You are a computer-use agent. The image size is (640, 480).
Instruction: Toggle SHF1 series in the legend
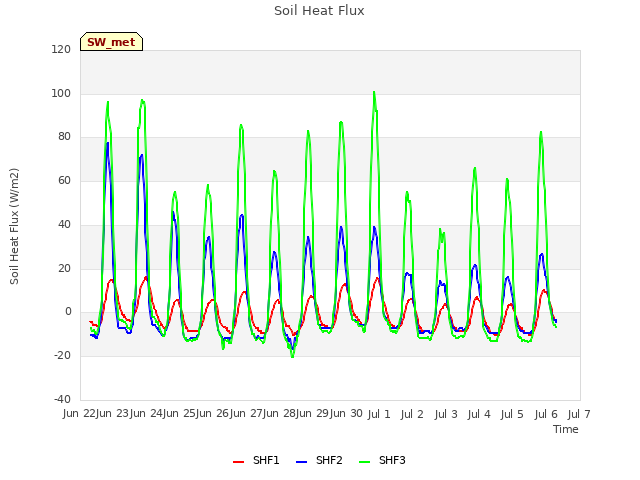tap(256, 460)
